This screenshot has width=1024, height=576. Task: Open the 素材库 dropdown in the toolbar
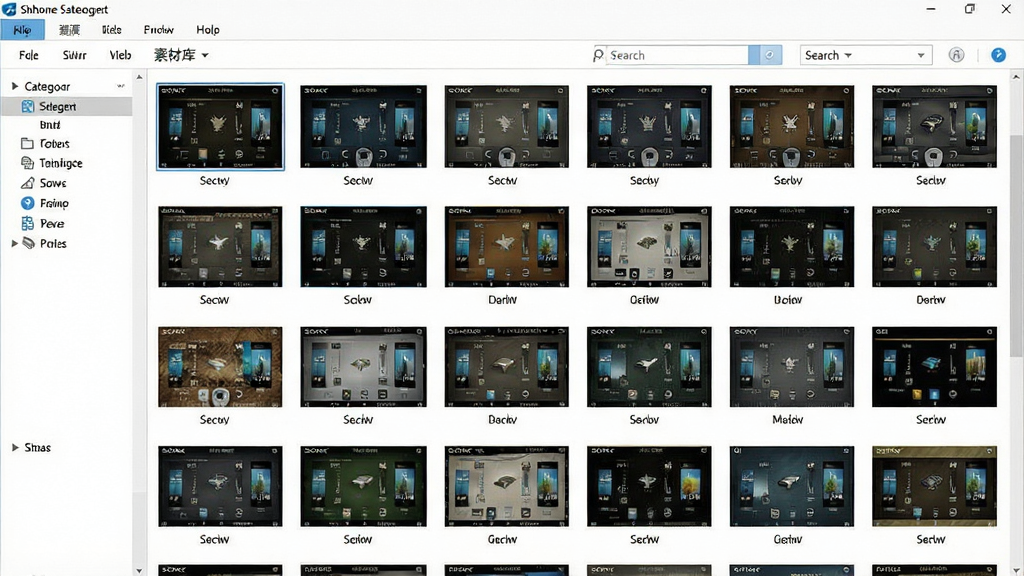pos(181,55)
